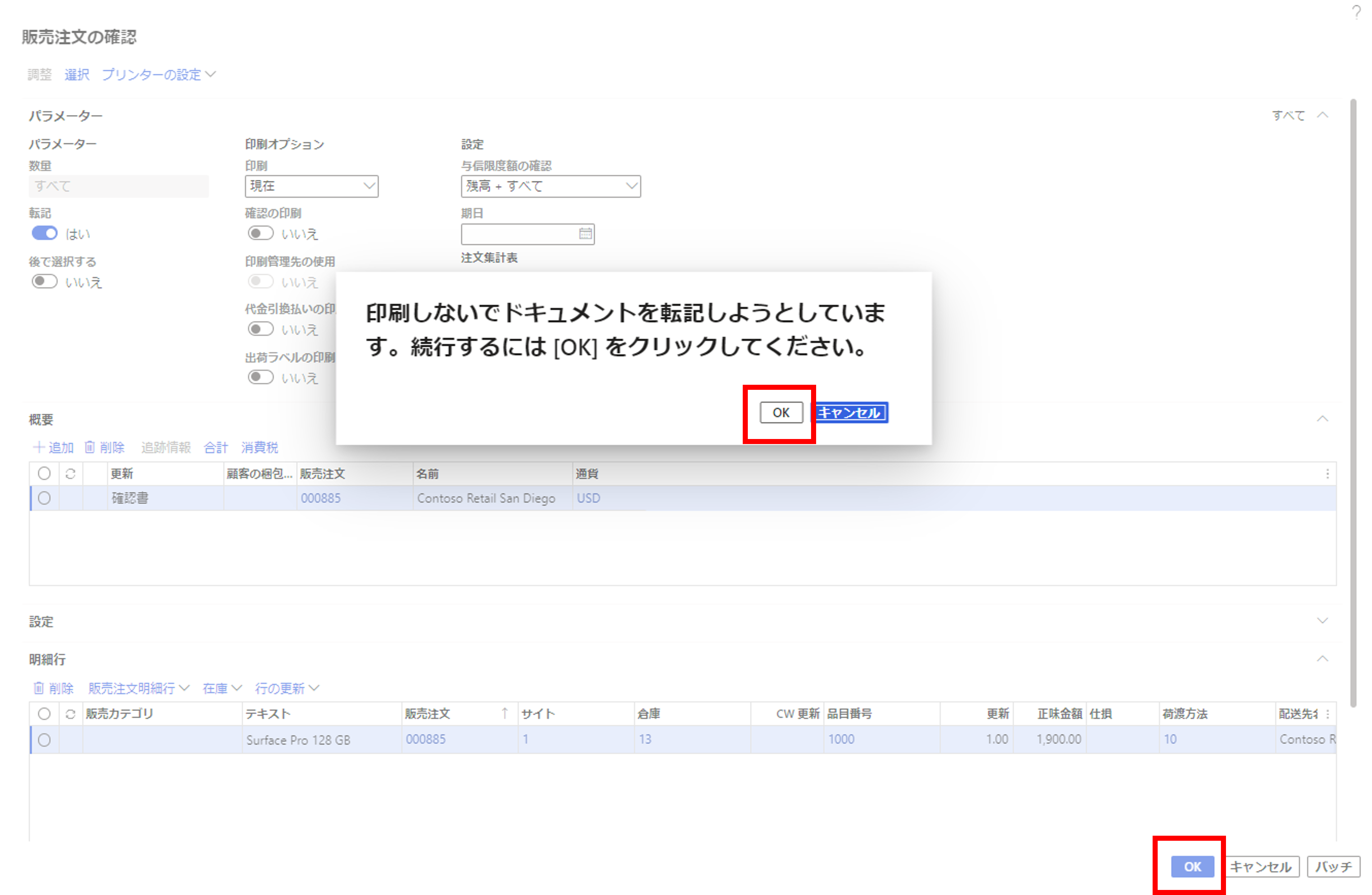The height and width of the screenshot is (895, 1372).
Task: Click キャンセル in the confirmation dialog
Action: coord(850,413)
